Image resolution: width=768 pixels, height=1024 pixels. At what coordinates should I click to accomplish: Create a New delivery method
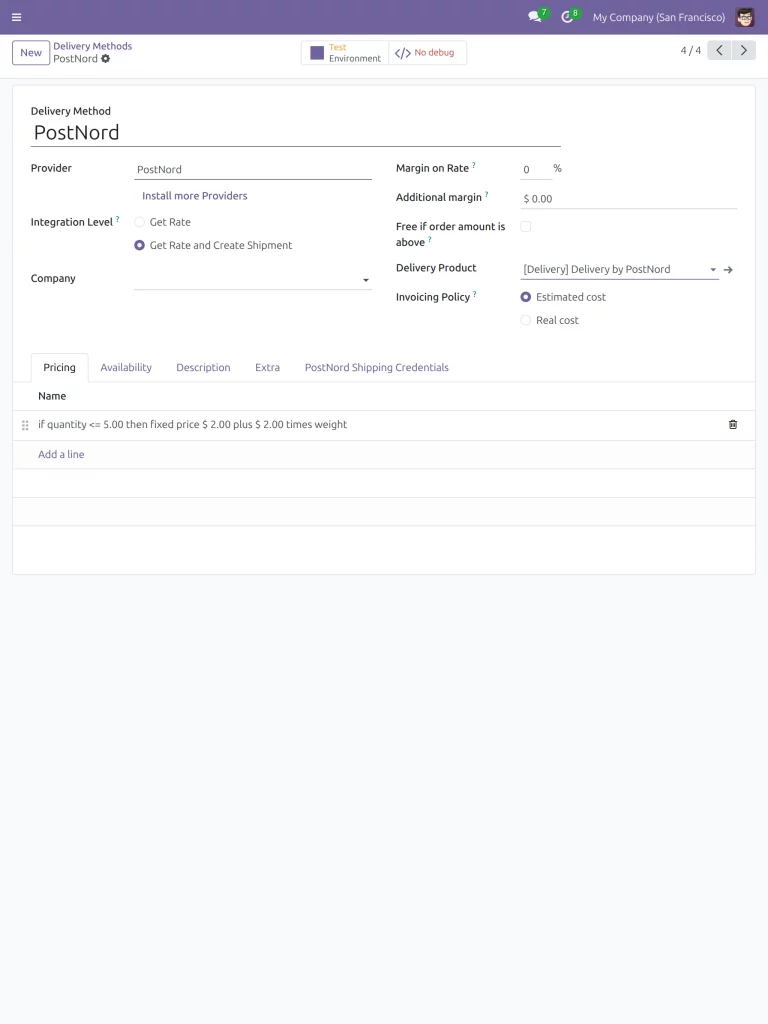tap(31, 53)
